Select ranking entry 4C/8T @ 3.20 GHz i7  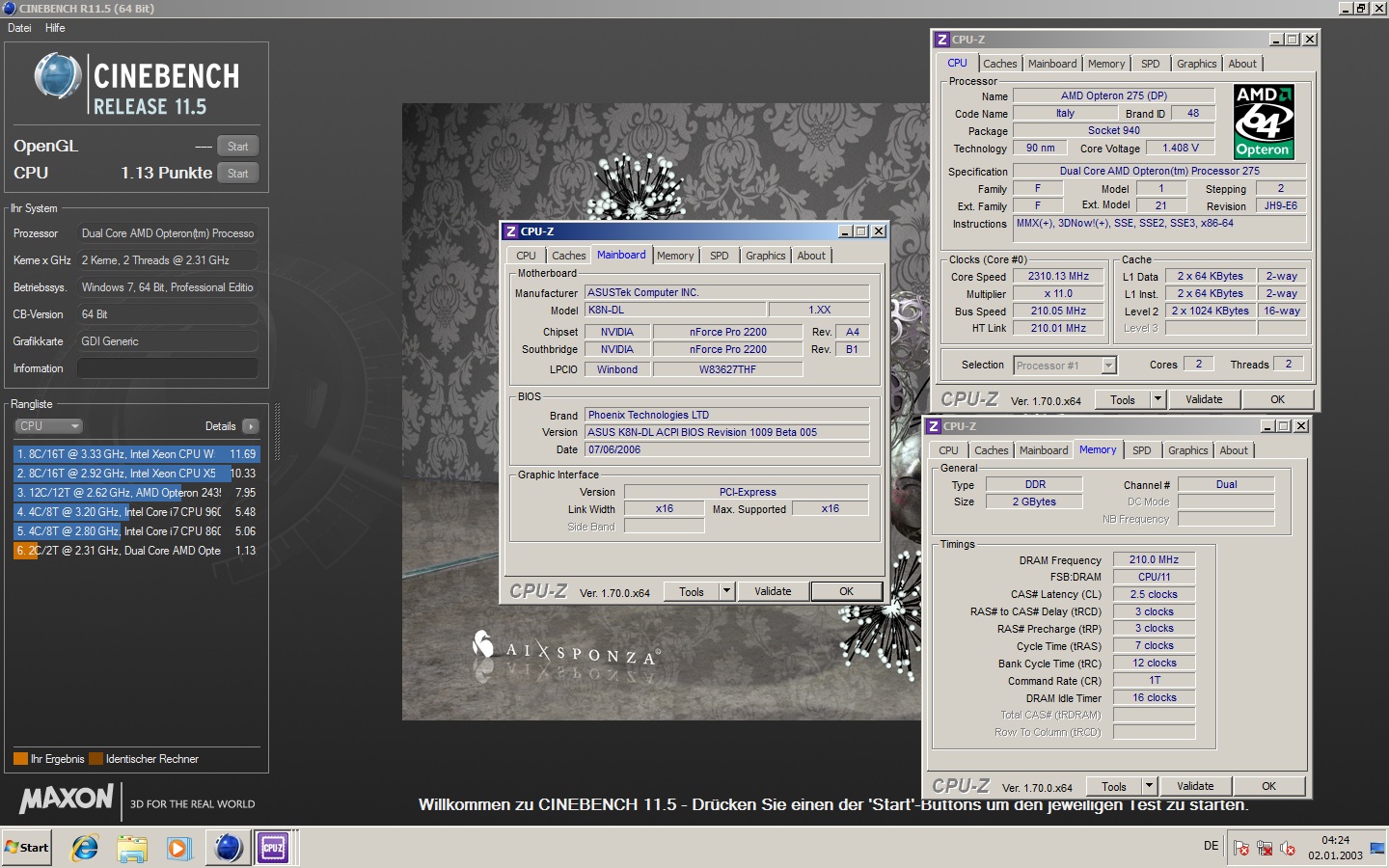(x=136, y=512)
